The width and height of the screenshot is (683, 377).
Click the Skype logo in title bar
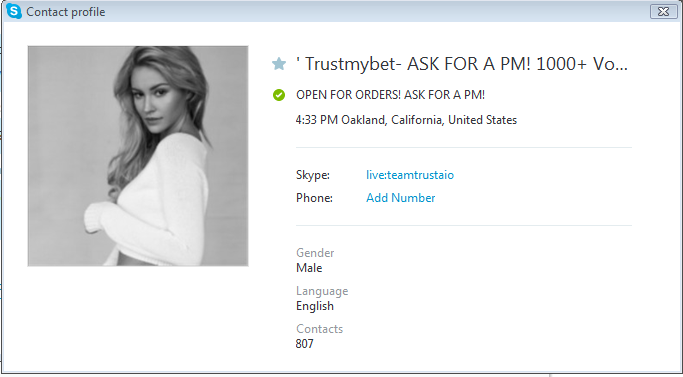click(x=14, y=11)
